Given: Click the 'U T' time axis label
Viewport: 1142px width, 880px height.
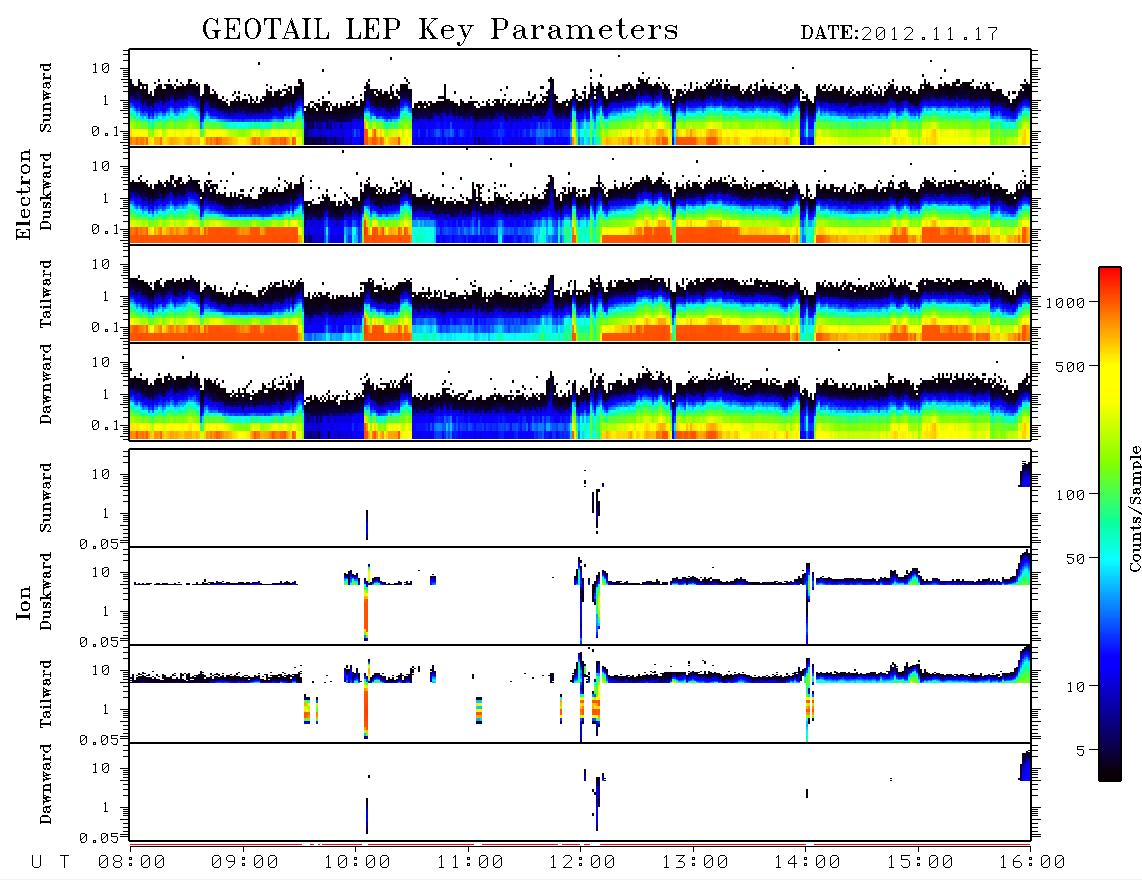Looking at the screenshot, I should [50, 862].
